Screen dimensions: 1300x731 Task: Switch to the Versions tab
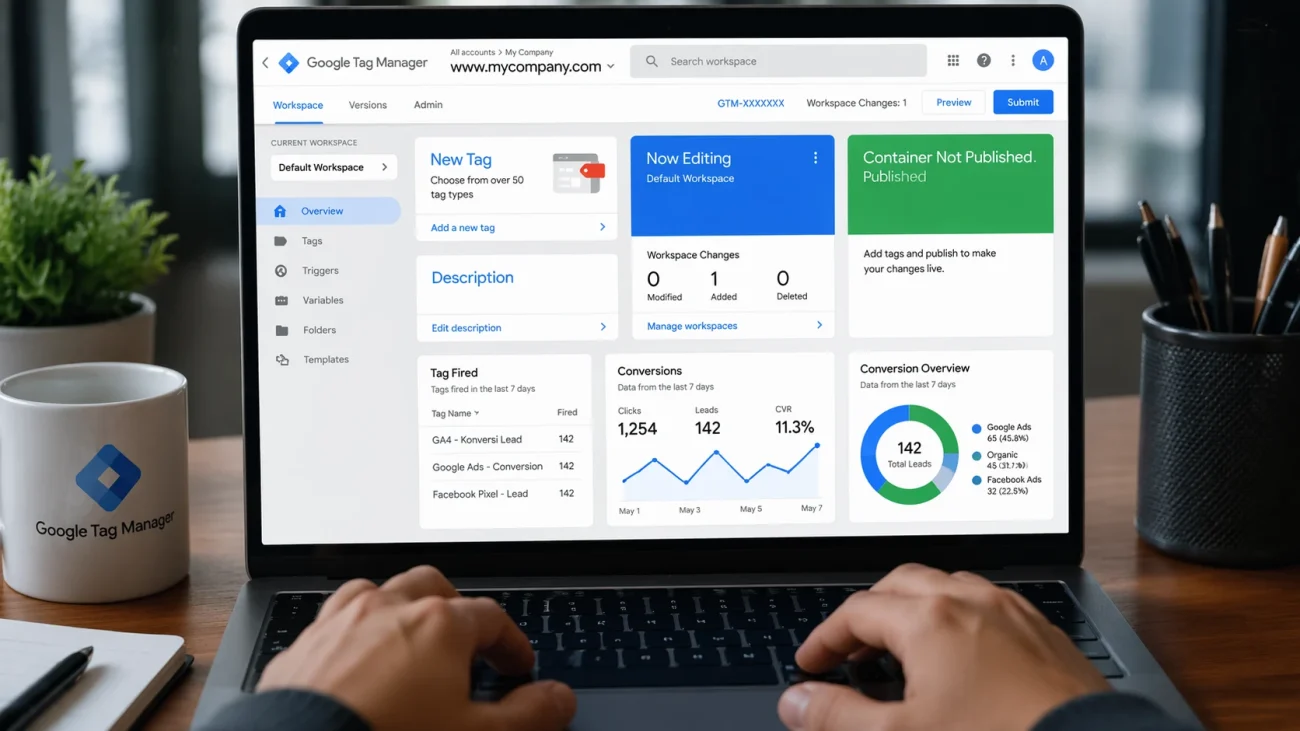367,105
